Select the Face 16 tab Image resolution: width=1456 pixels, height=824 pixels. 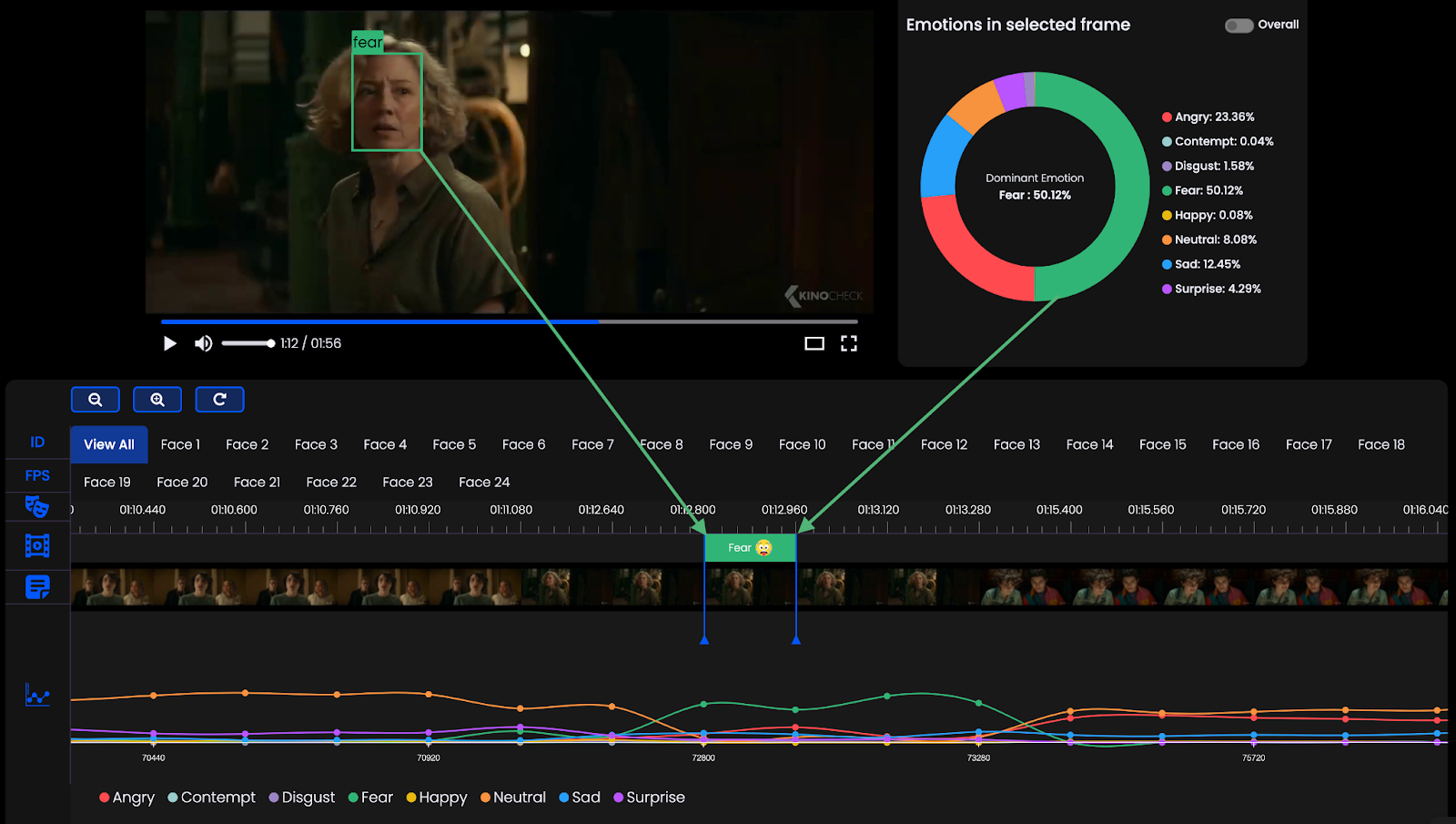[1236, 444]
